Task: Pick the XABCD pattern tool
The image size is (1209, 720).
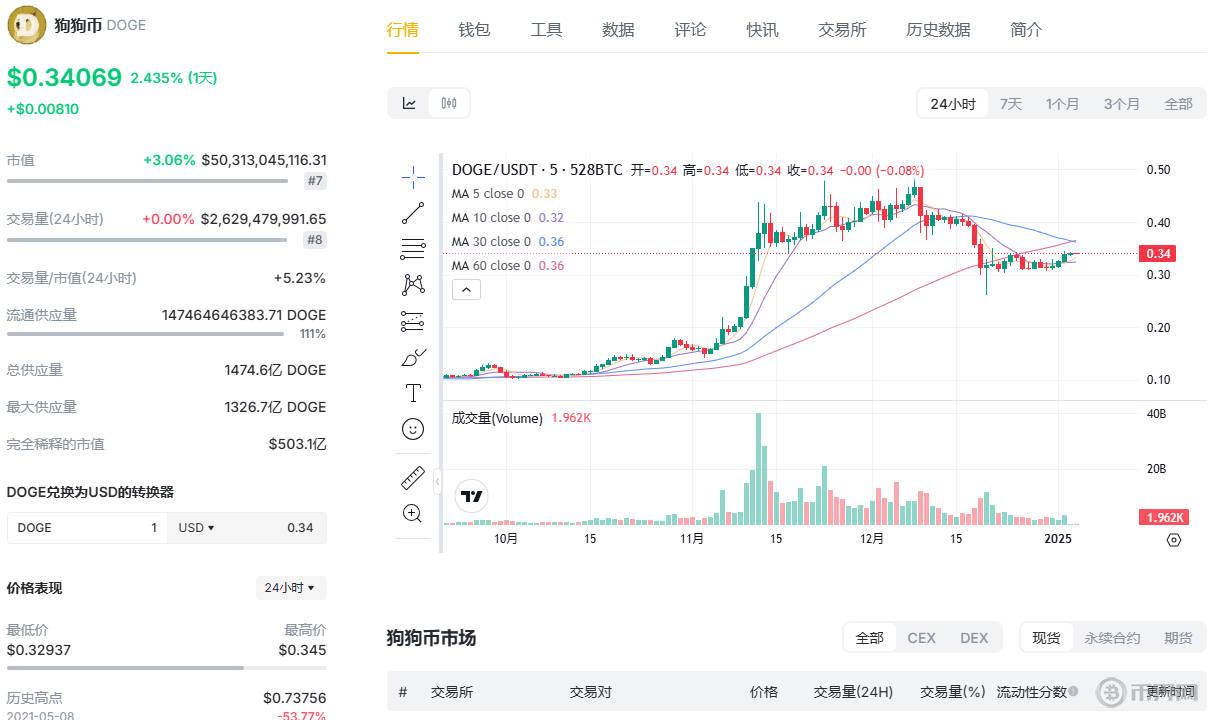Action: click(413, 284)
